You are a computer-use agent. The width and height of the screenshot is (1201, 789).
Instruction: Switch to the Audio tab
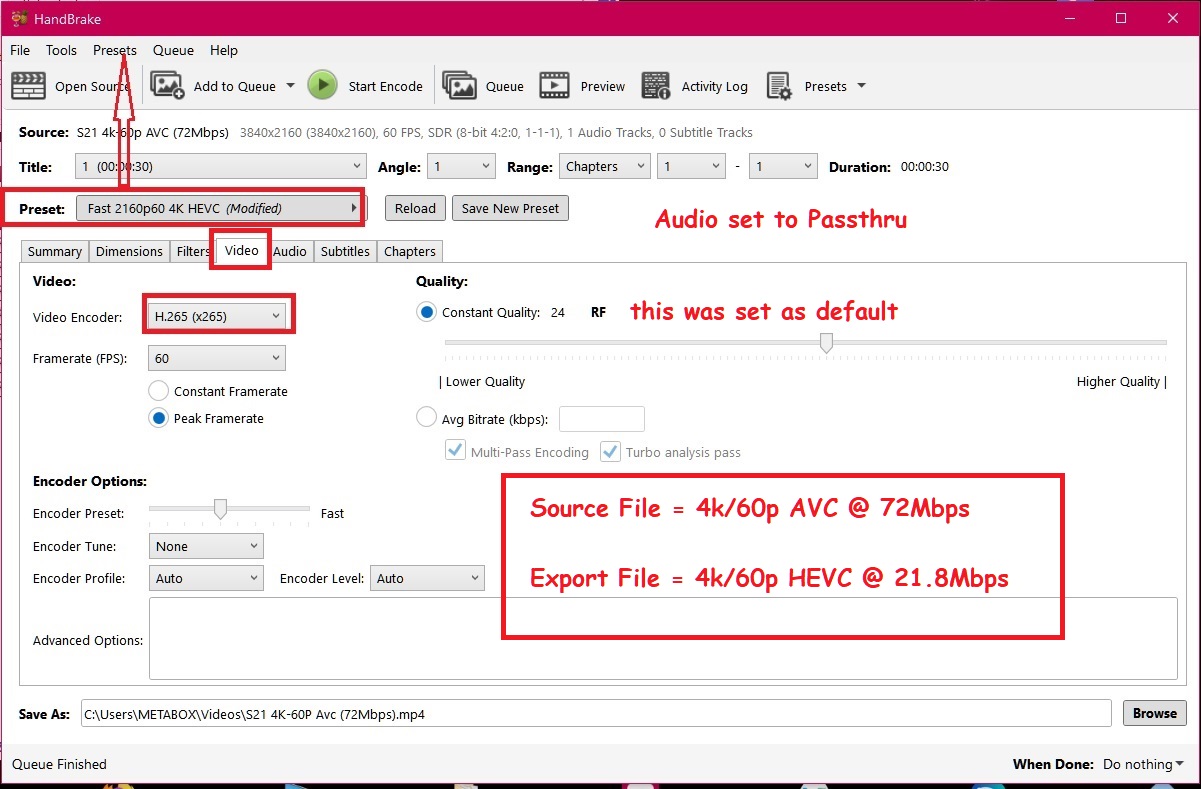coord(290,252)
